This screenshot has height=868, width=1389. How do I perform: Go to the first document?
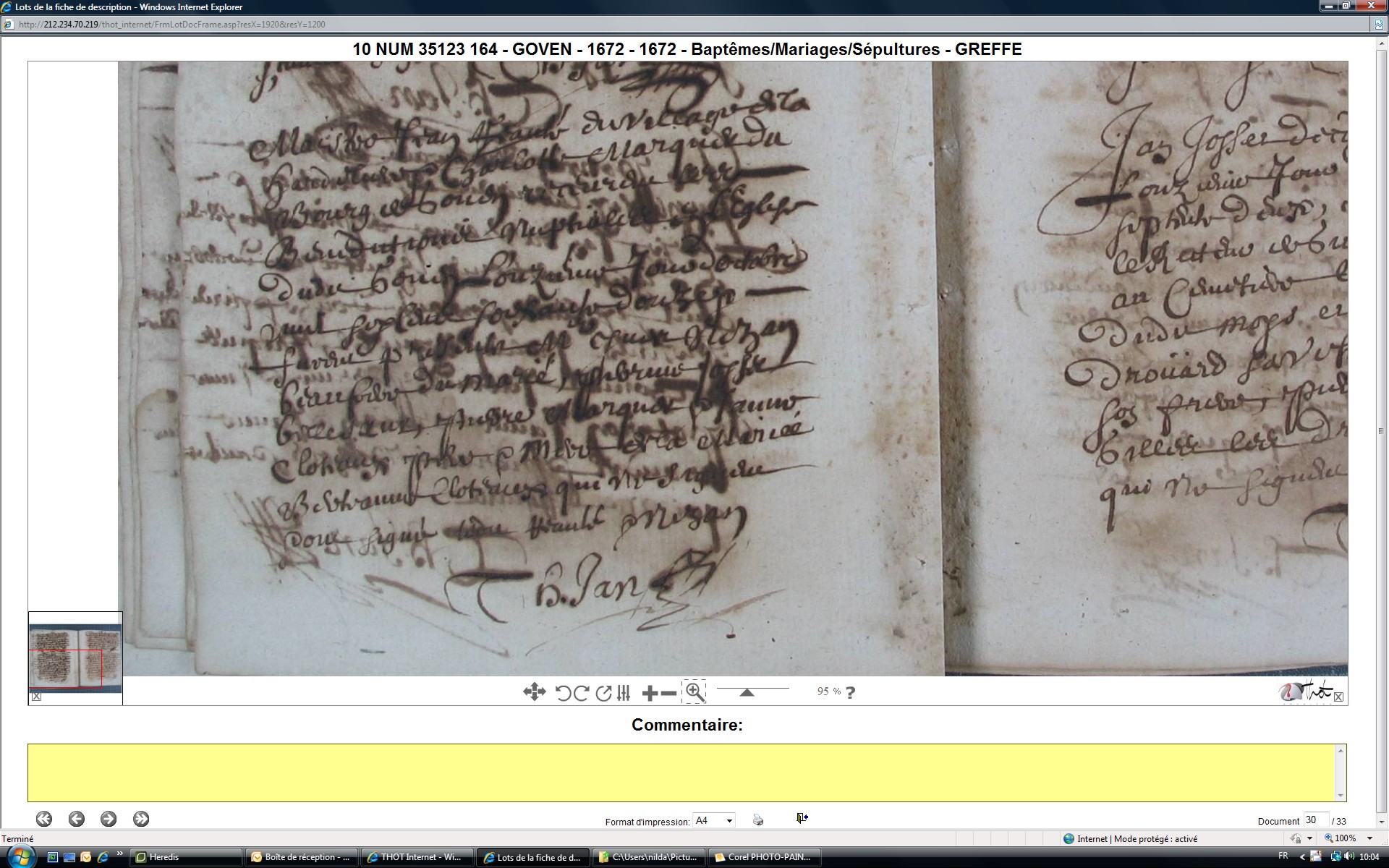(44, 819)
